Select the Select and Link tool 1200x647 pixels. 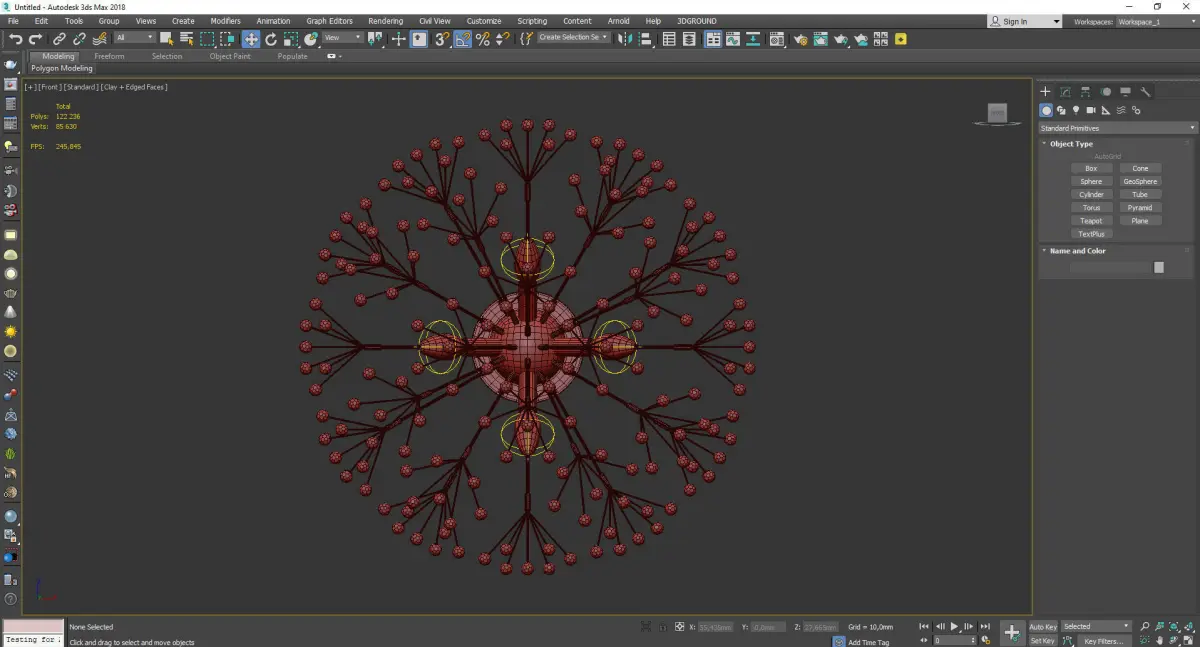[x=59, y=39]
